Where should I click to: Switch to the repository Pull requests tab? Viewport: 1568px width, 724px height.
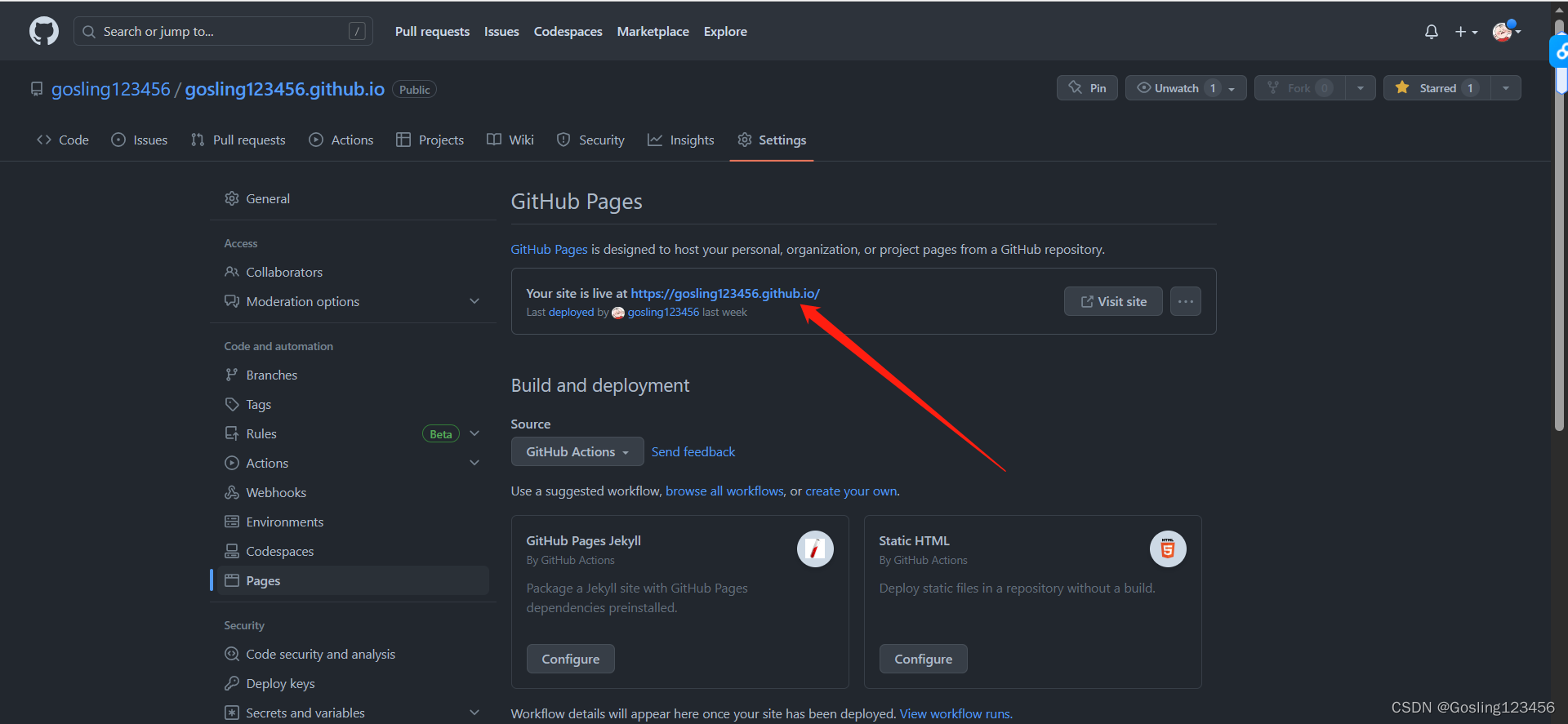pyautogui.click(x=238, y=140)
